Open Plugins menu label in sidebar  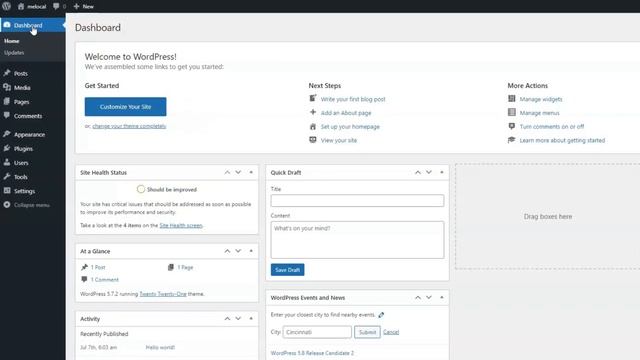pyautogui.click(x=23, y=149)
